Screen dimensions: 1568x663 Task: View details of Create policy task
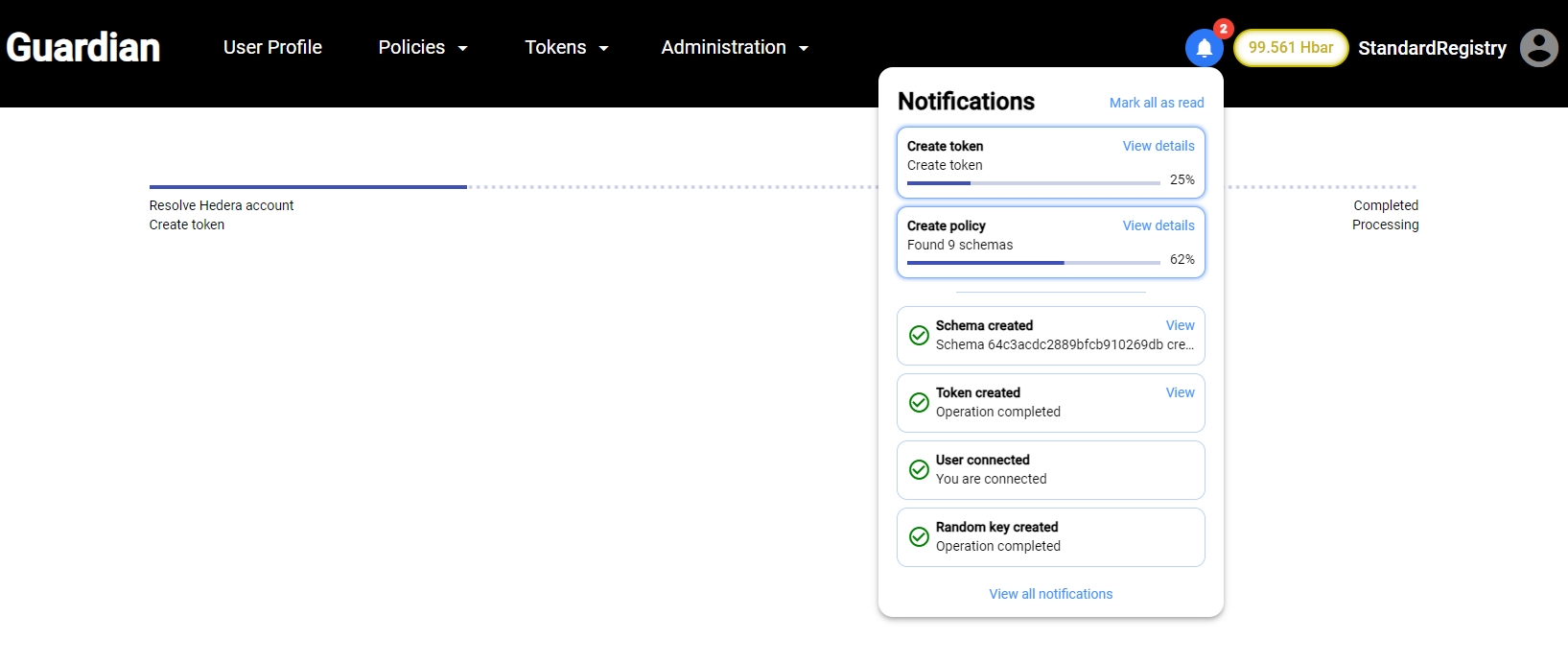coord(1158,225)
